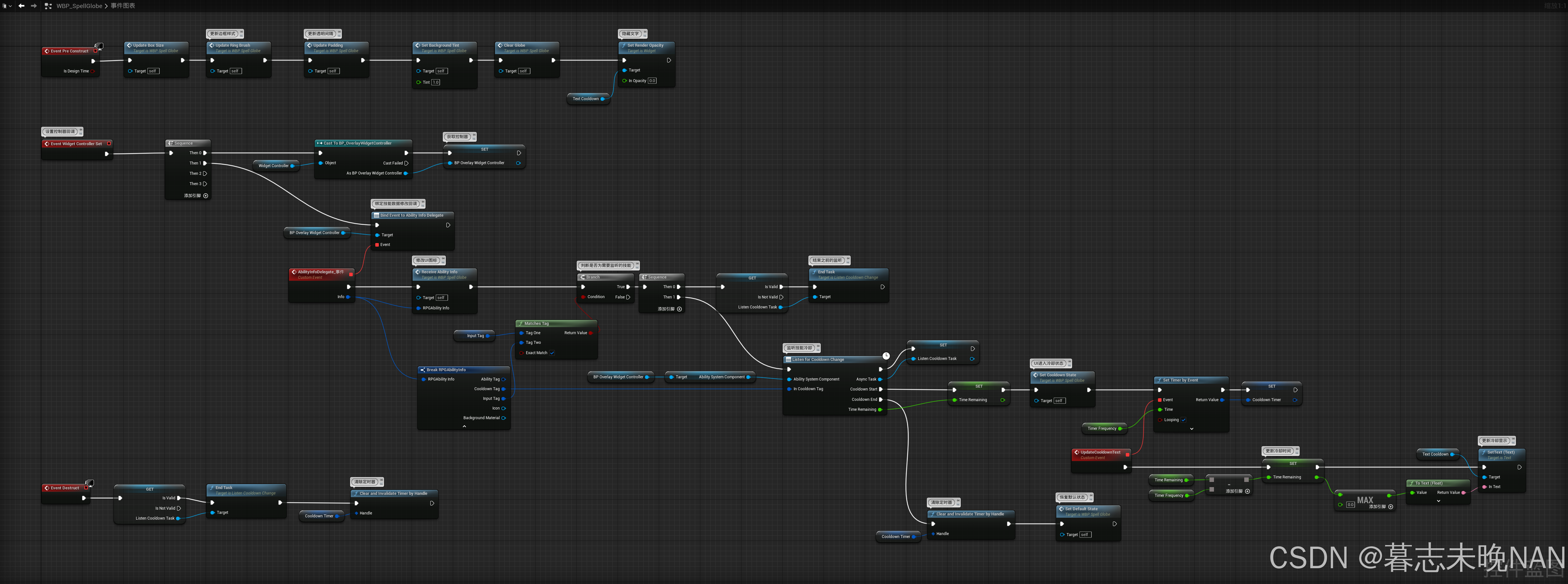Select the Set Render Opacity node header
1568x584 pixels.
647,48
